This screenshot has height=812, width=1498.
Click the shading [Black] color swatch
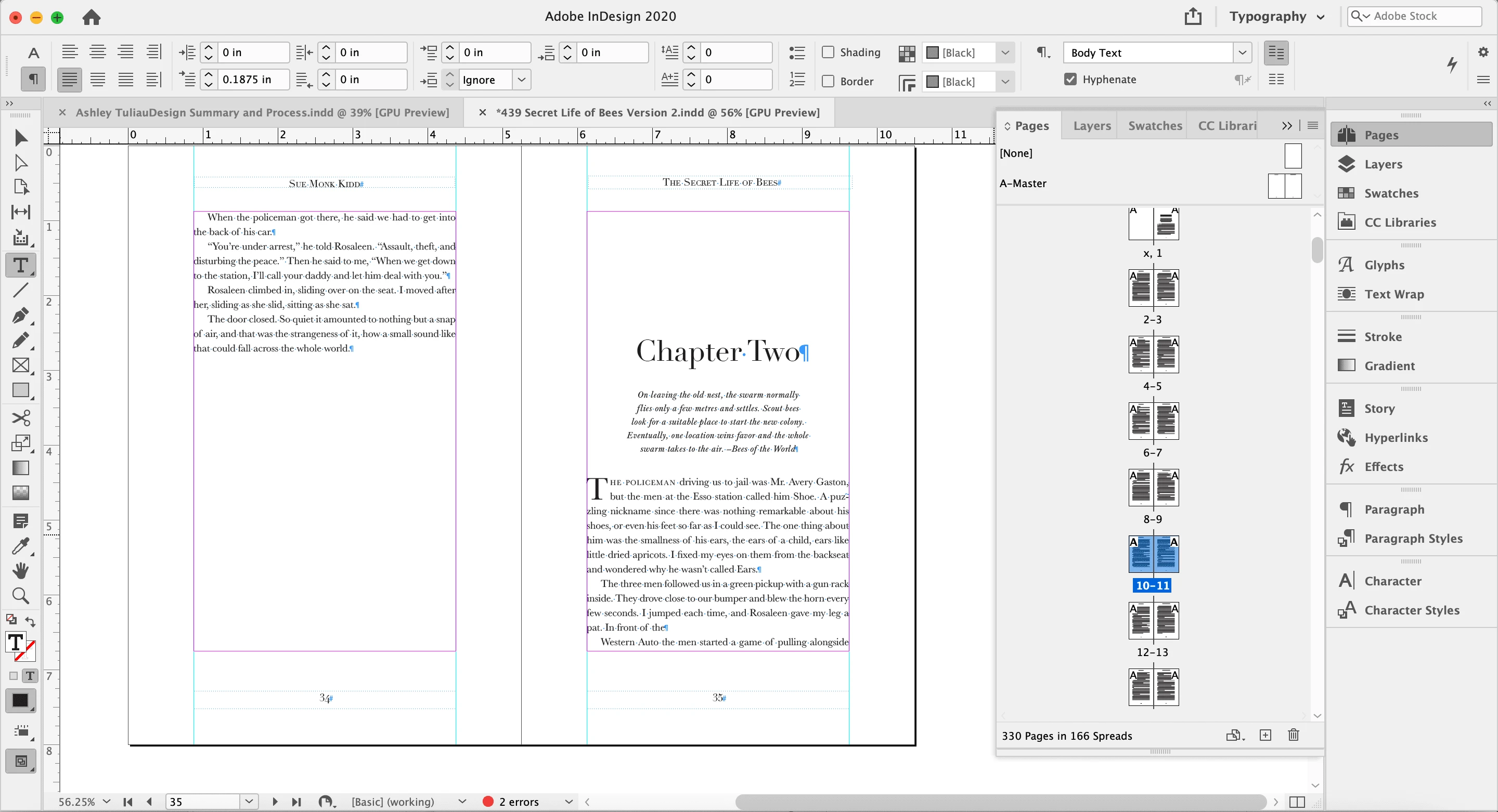[932, 53]
